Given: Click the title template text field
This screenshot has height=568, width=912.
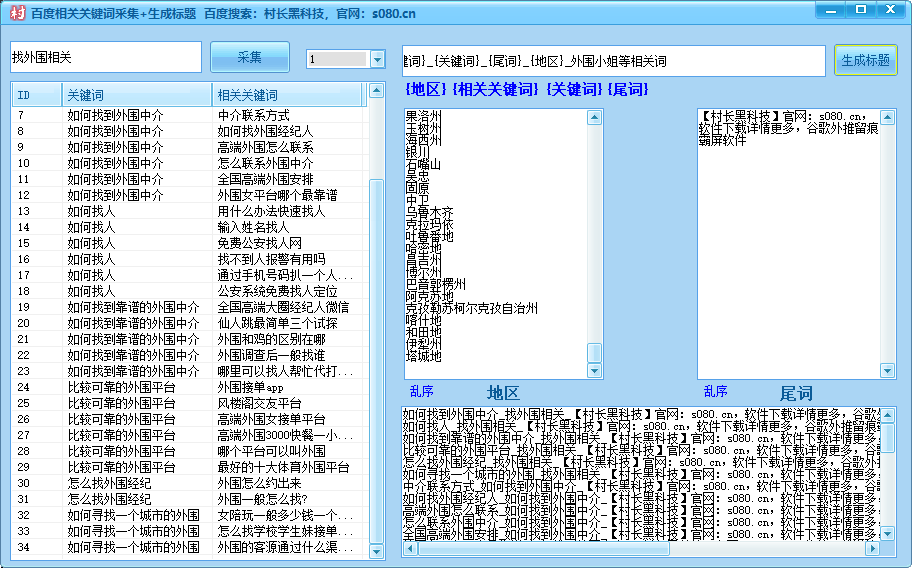Looking at the screenshot, I should 613,61.
